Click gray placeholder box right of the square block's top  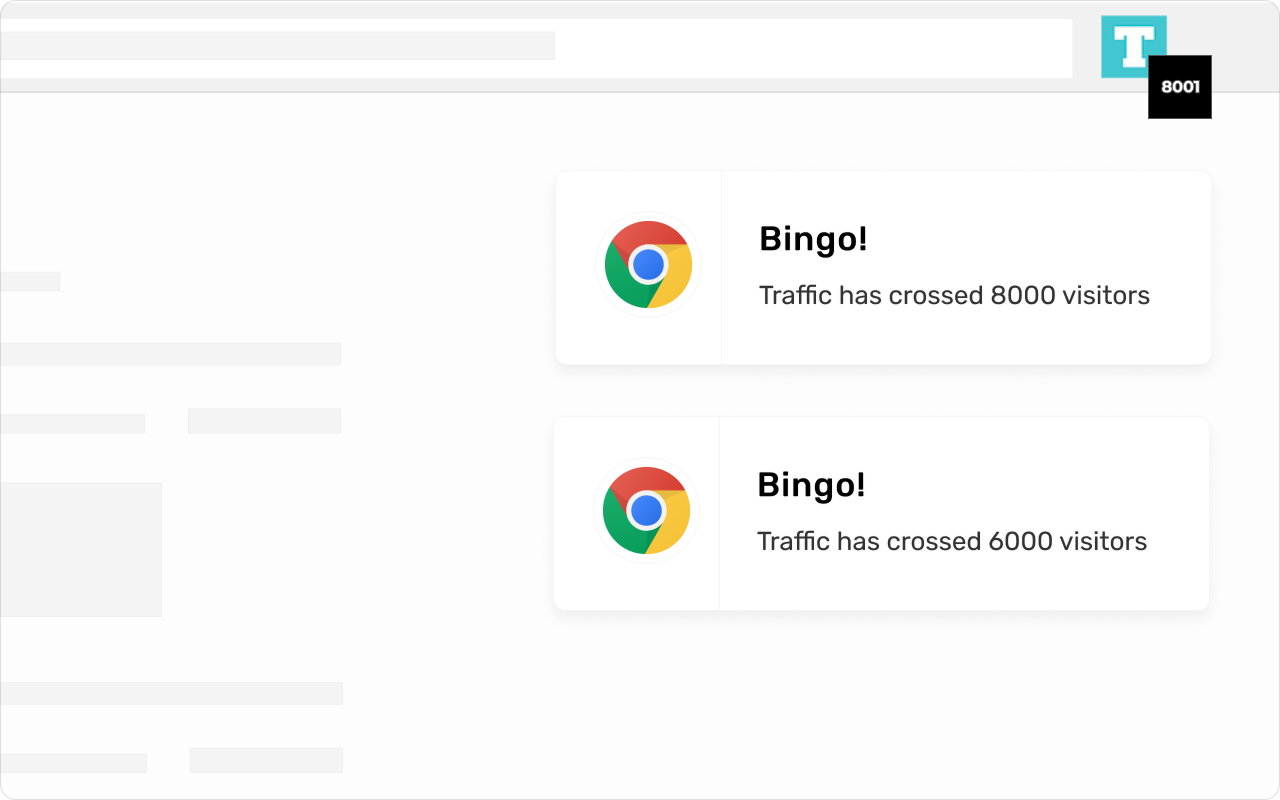[264, 420]
